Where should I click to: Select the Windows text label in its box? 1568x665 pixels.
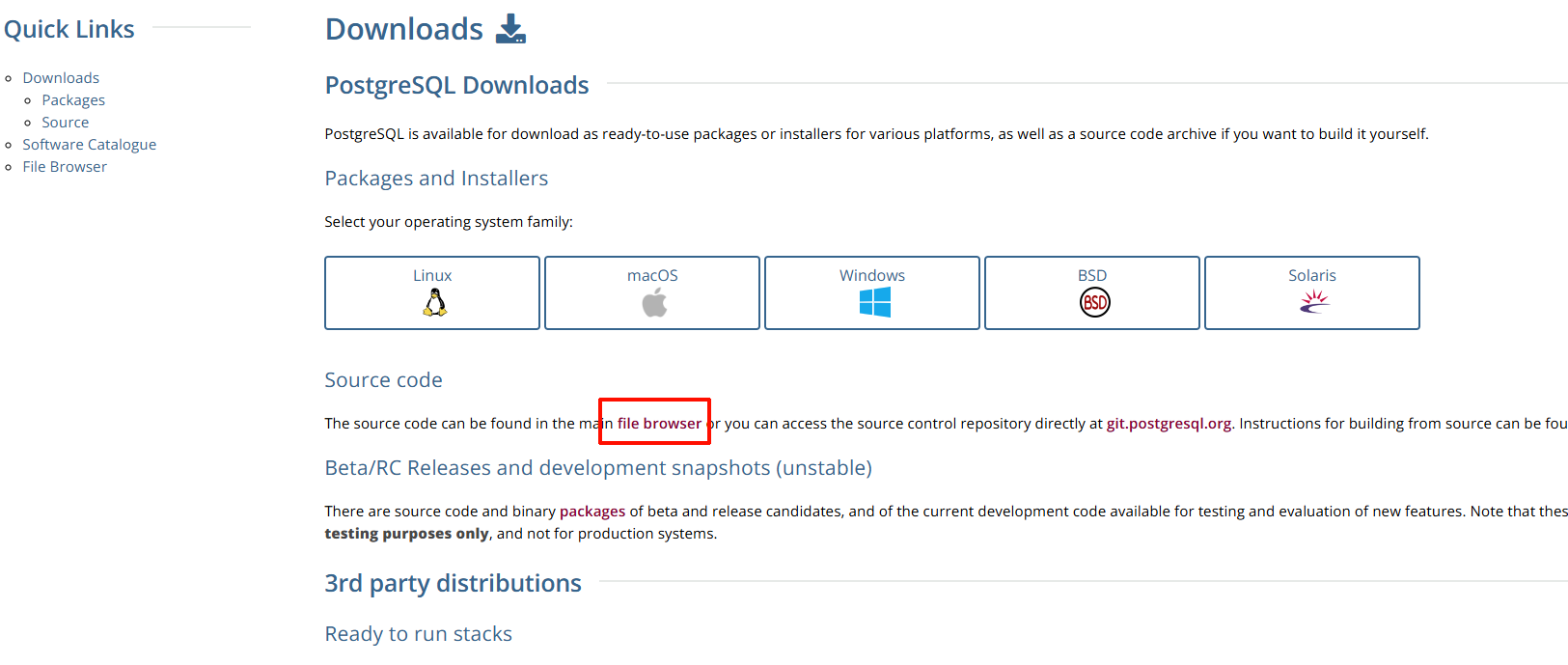point(872,275)
